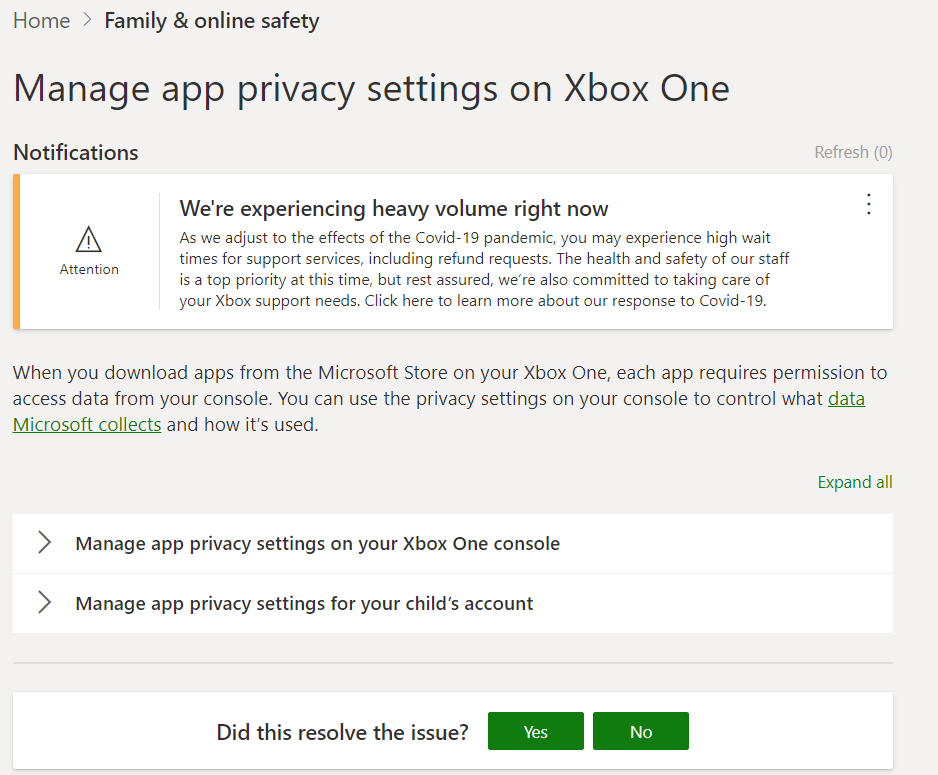Click the Attention label in notification card

point(89,270)
